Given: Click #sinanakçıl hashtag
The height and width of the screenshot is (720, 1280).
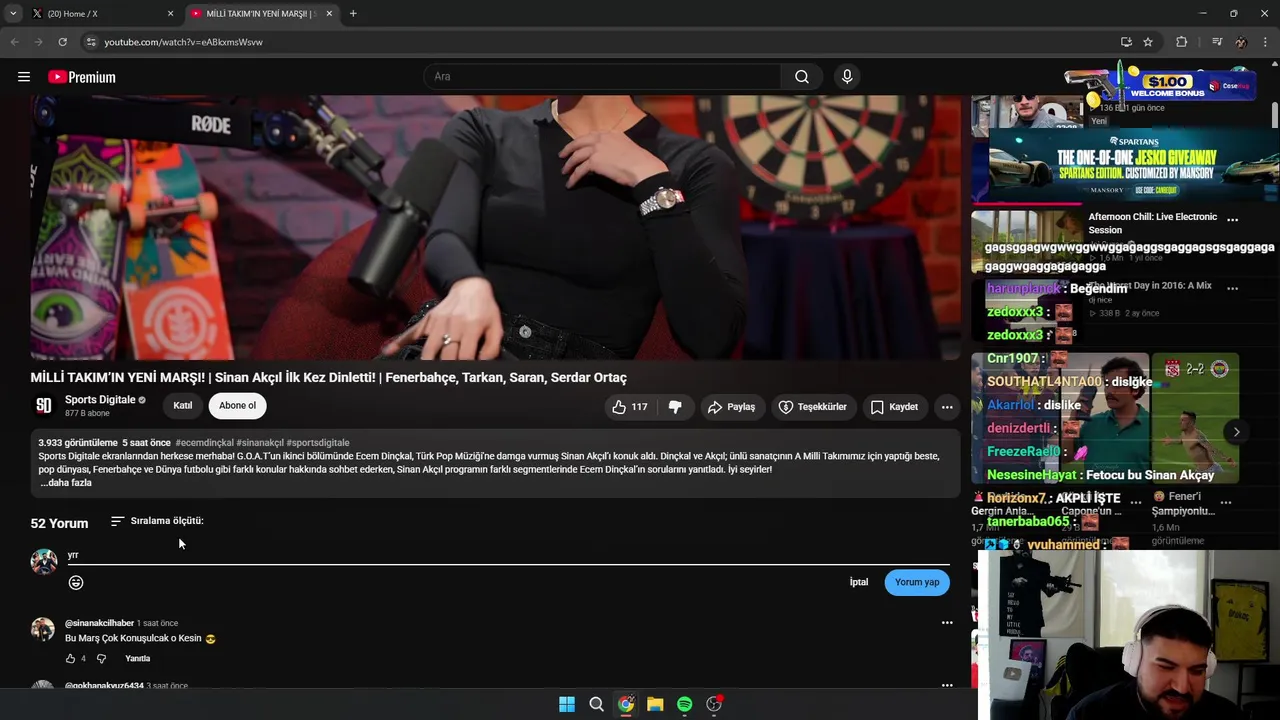Looking at the screenshot, I should point(260,443).
